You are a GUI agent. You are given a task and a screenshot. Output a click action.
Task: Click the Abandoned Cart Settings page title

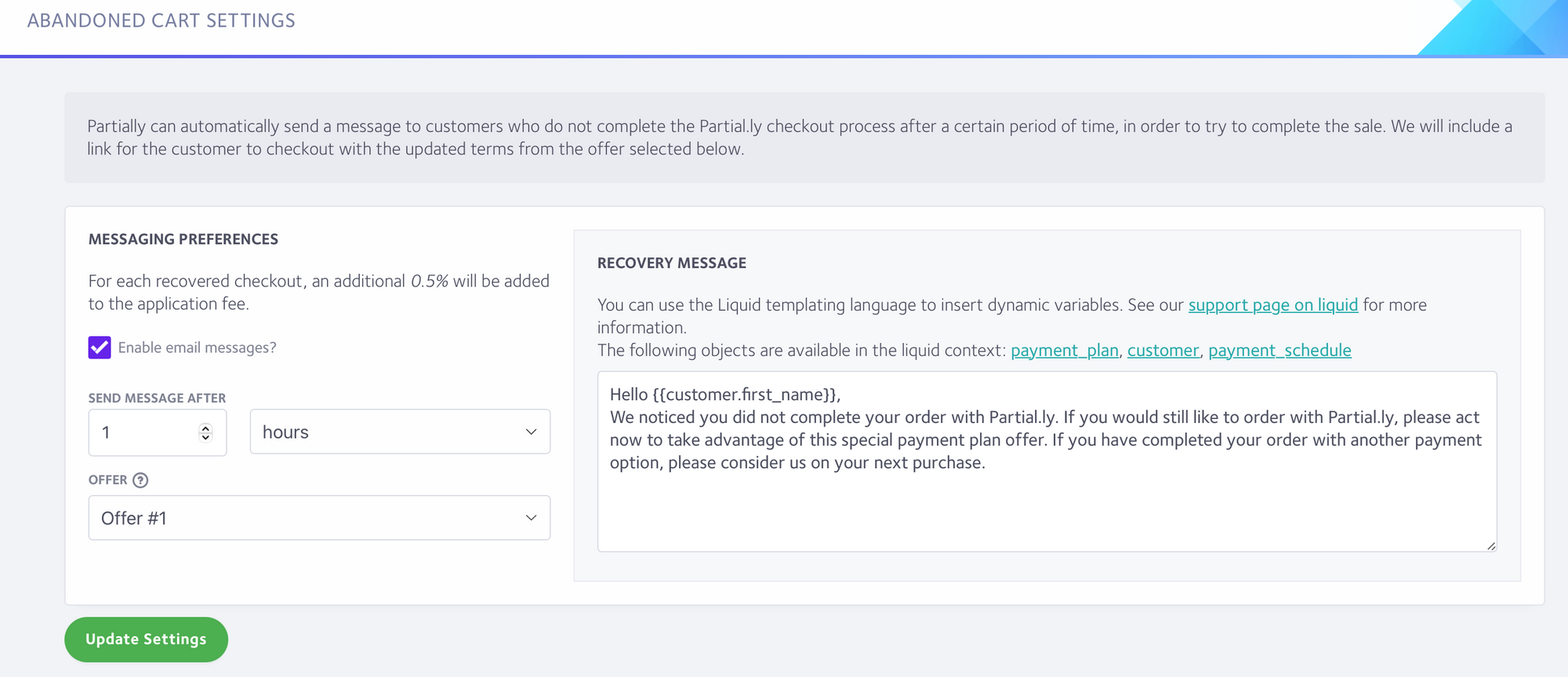tap(162, 20)
